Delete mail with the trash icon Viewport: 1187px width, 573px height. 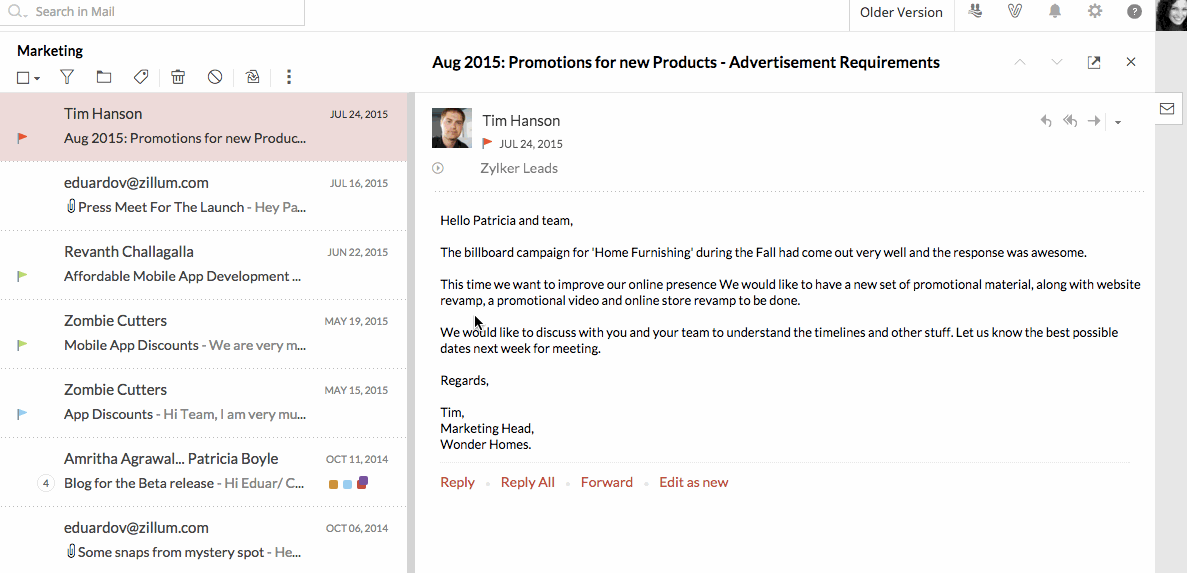click(x=178, y=77)
